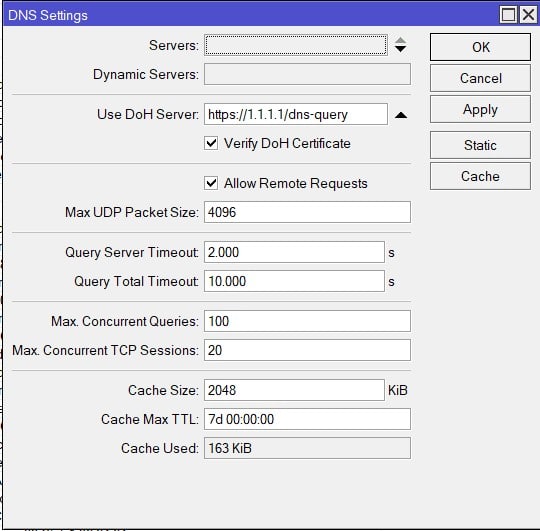Click the Dynamic Servers field
The image size is (540, 531).
click(307, 74)
